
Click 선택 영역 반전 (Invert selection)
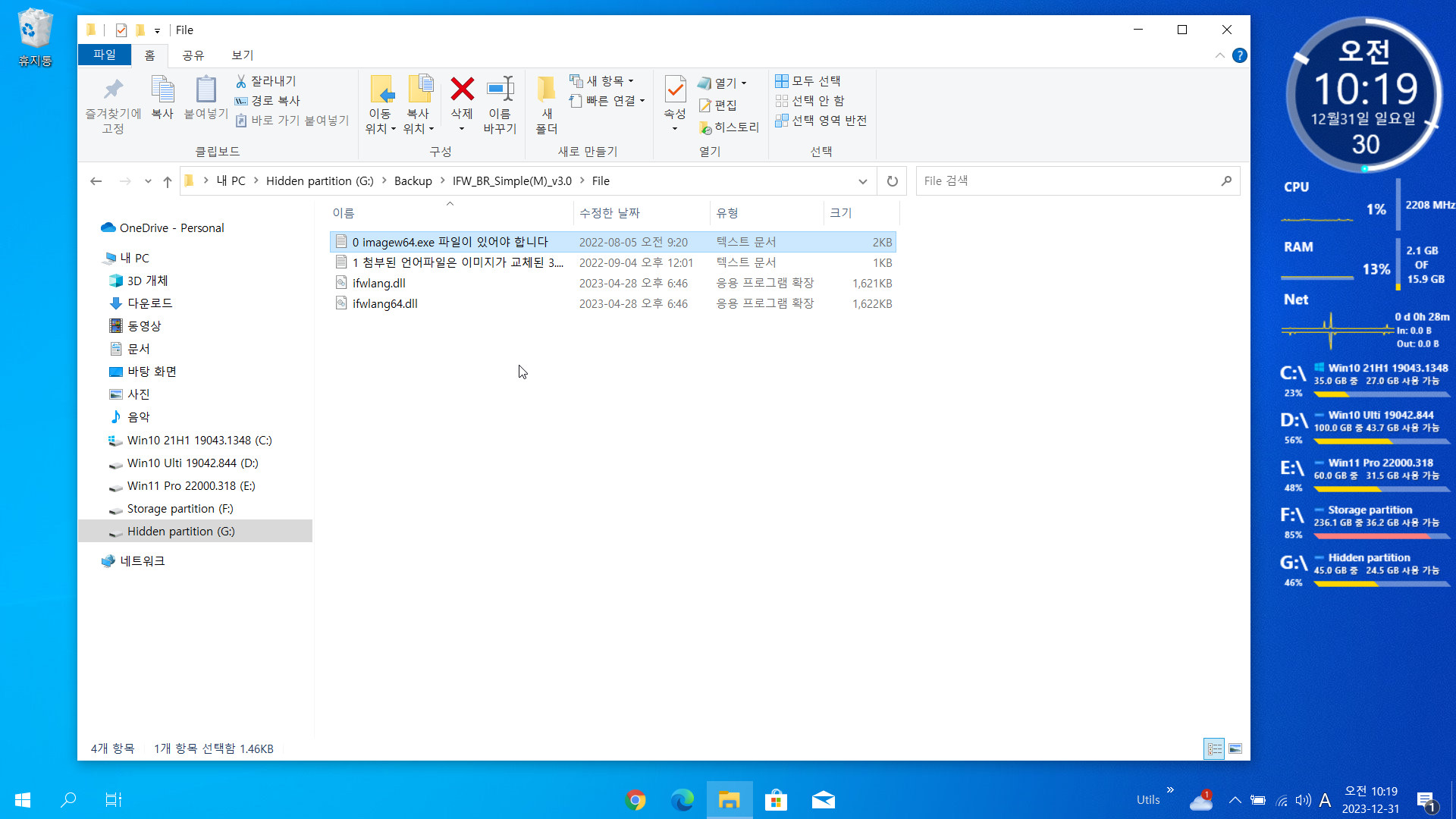point(821,120)
